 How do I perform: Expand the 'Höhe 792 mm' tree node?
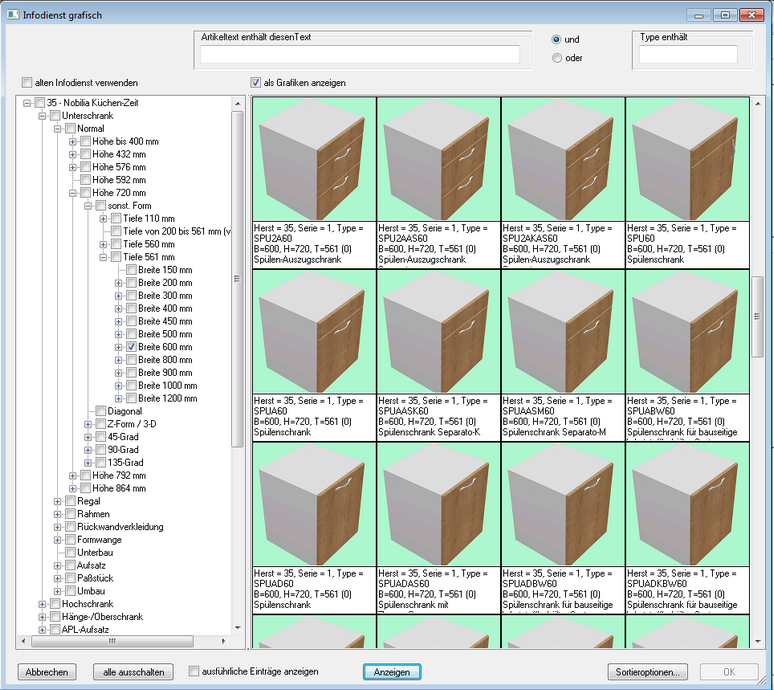pos(73,475)
